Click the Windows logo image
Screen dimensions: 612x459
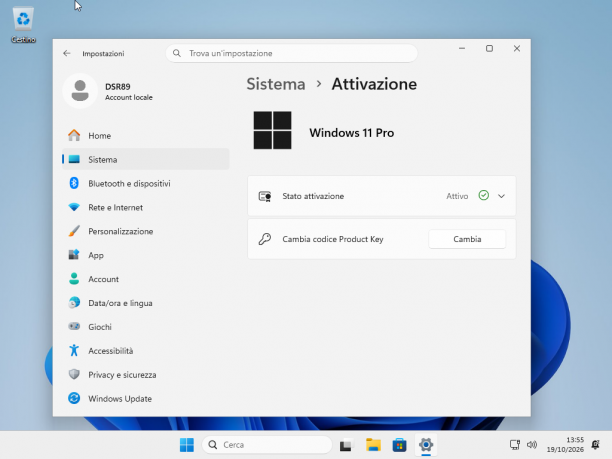click(x=272, y=130)
